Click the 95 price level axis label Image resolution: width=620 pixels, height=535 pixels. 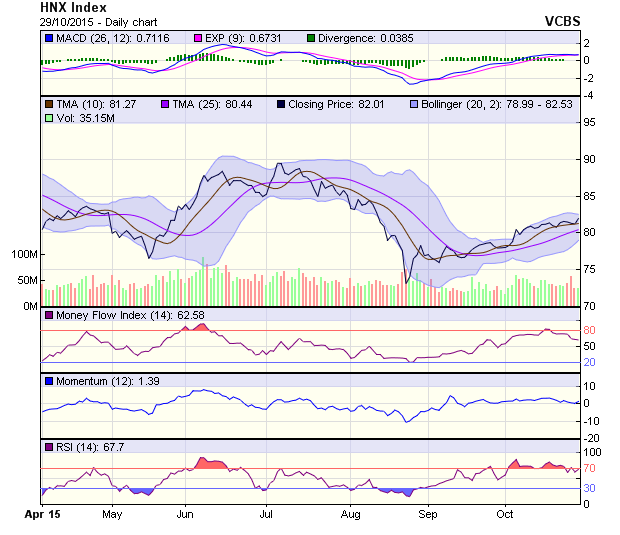[x=590, y=122]
